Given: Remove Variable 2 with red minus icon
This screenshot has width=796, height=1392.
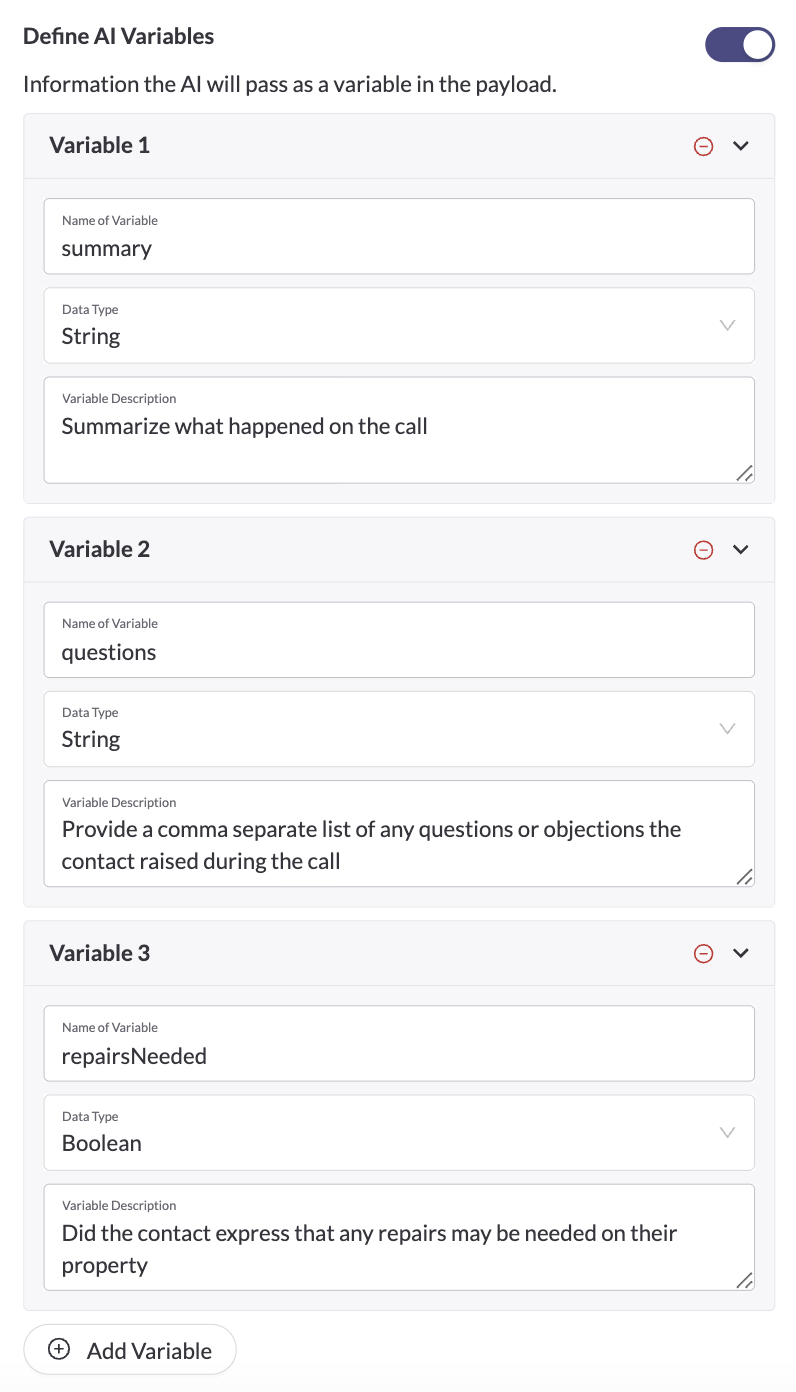Looking at the screenshot, I should coord(704,550).
